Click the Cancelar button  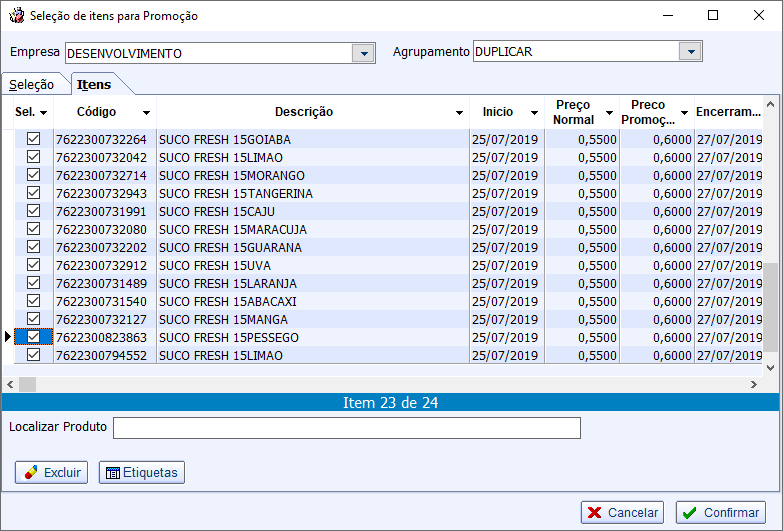pyautogui.click(x=622, y=512)
